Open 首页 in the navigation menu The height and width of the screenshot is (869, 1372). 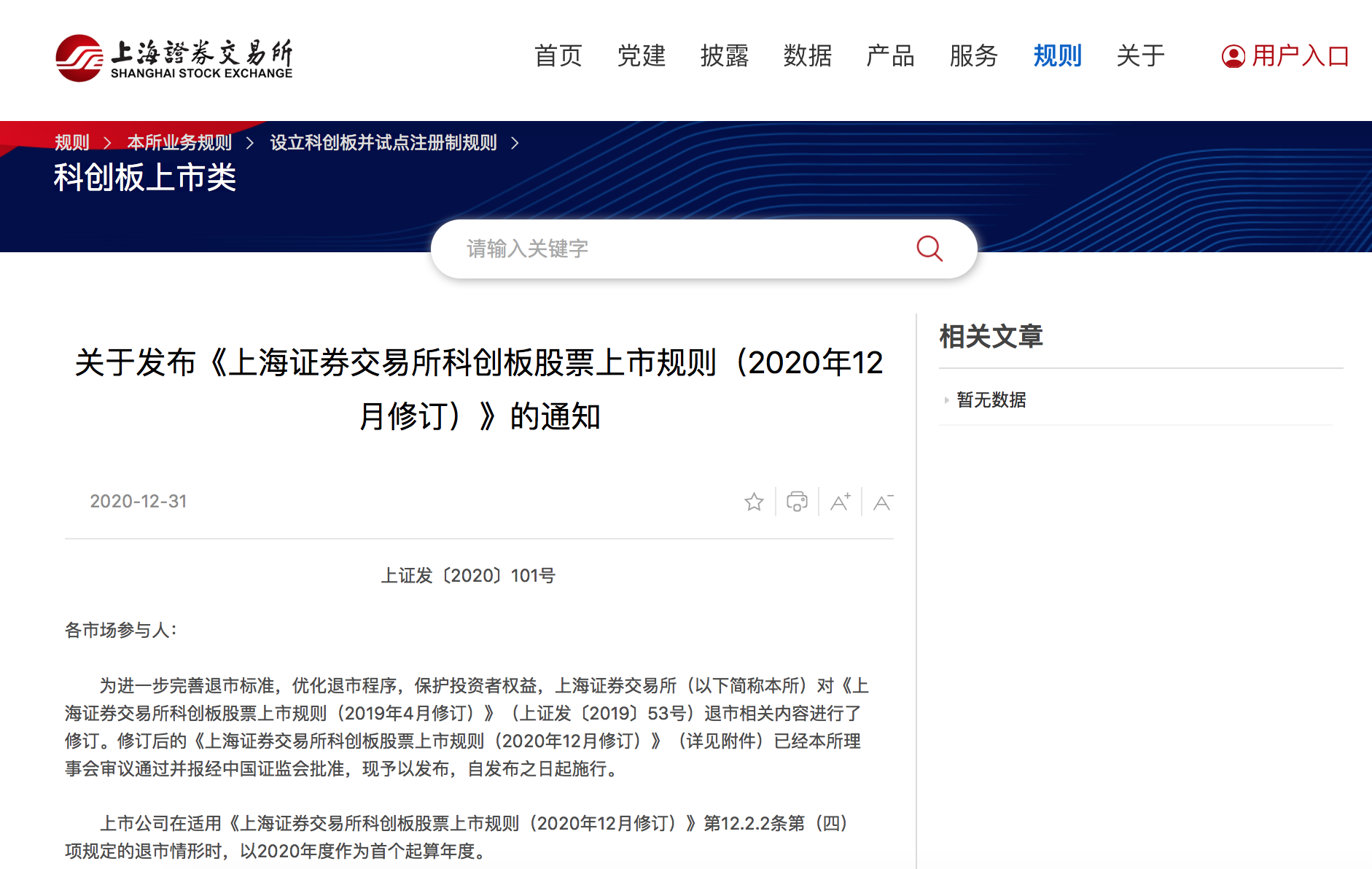pos(558,55)
